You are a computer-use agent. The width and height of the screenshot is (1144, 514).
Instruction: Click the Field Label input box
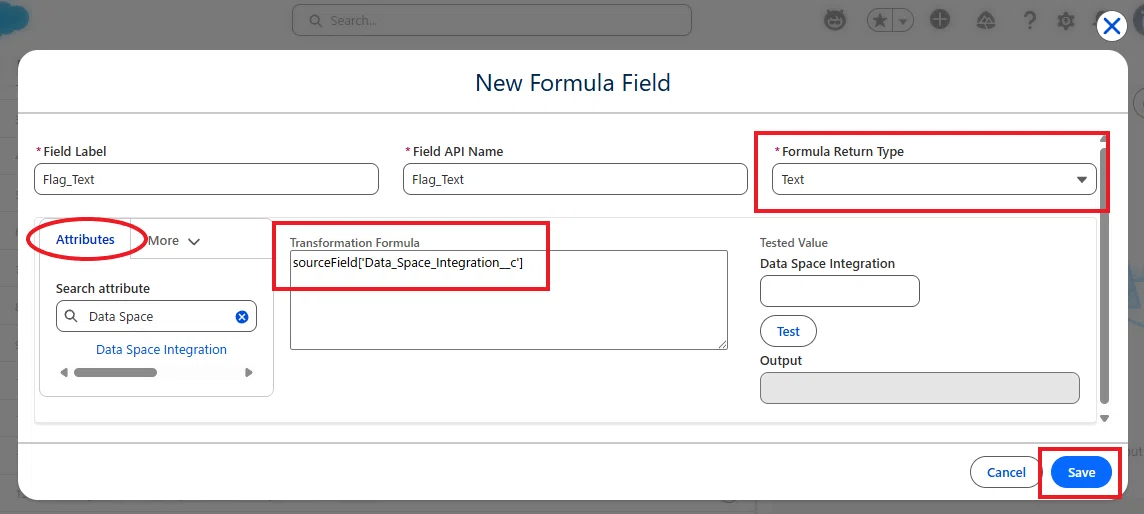[x=206, y=179]
